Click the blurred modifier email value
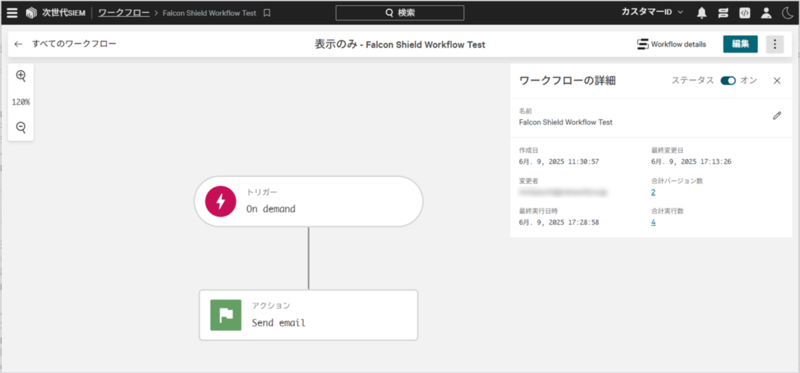Screen dimensions: 800x373 click(563, 192)
